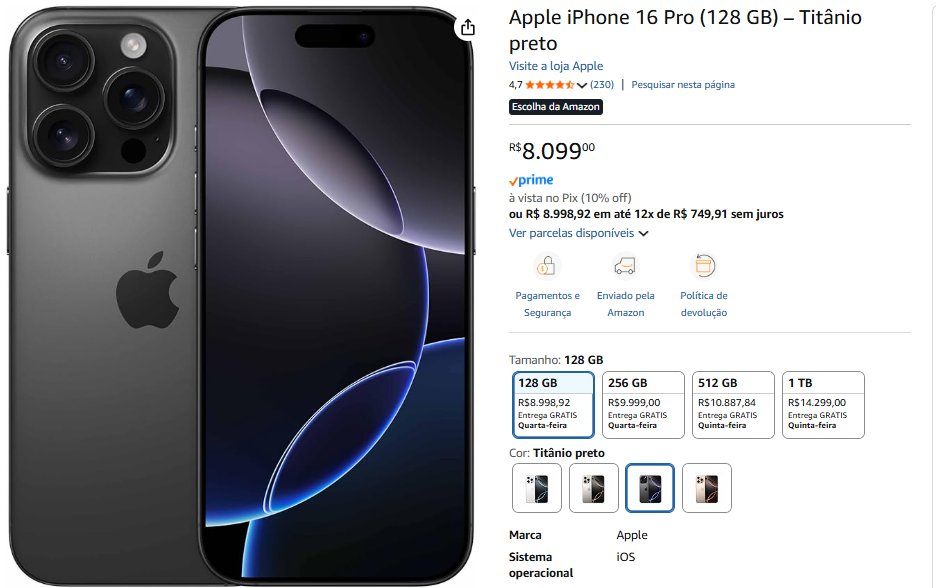
Task: Open the 230 reviews count link
Action: 602,85
